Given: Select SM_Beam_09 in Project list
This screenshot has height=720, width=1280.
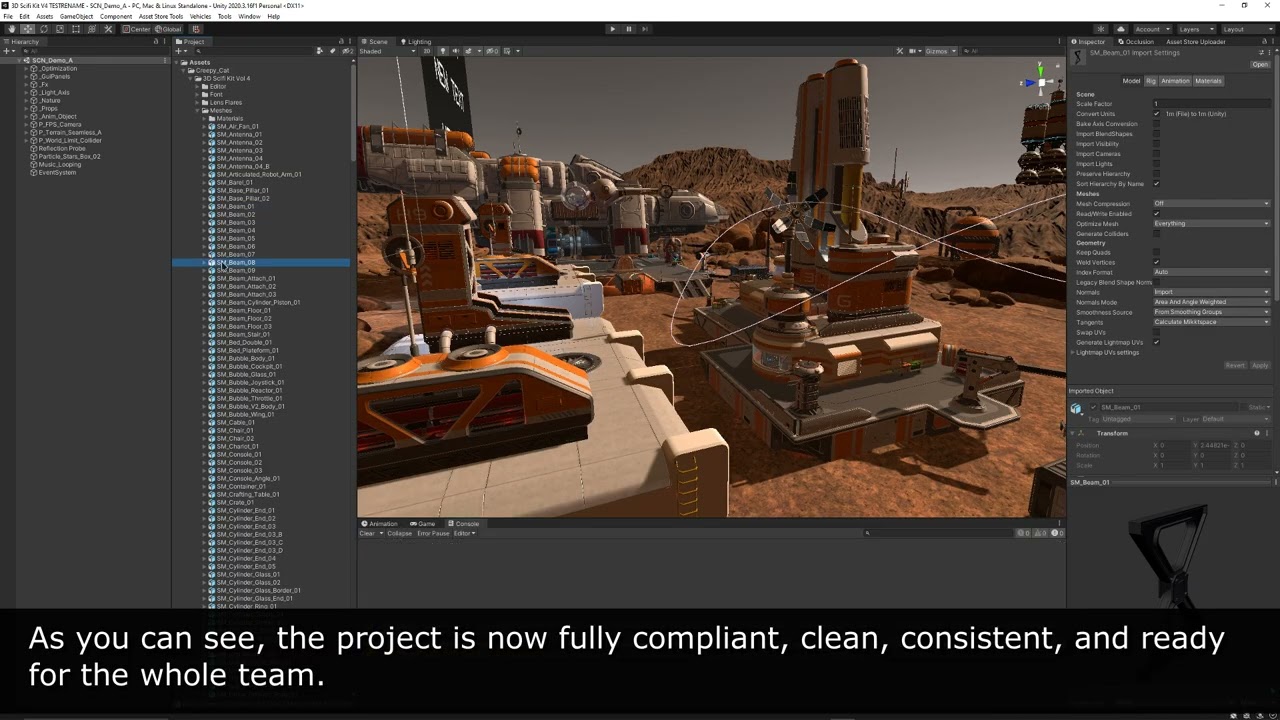Looking at the screenshot, I should 236,270.
